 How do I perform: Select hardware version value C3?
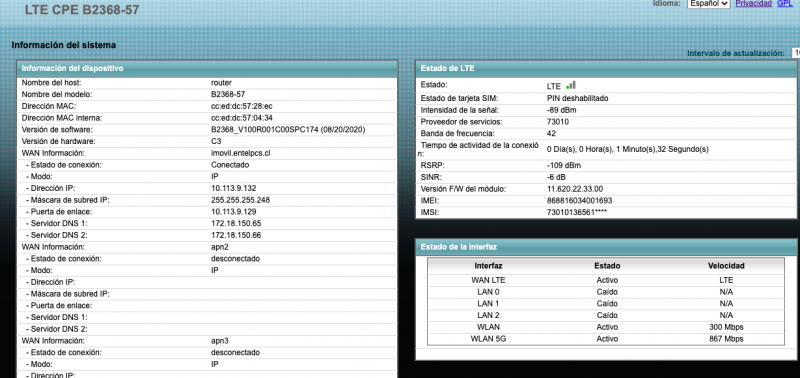click(x=216, y=141)
